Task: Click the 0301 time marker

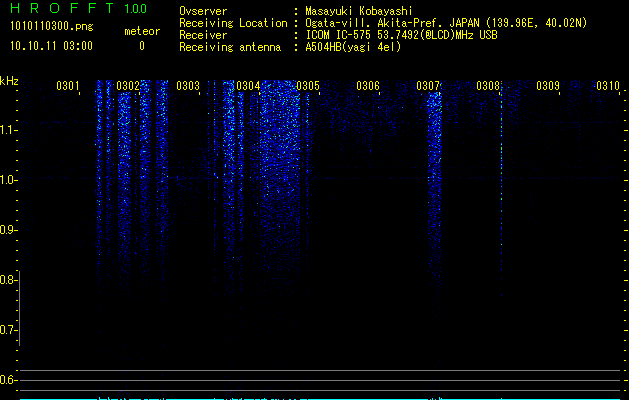Action: pos(67,85)
